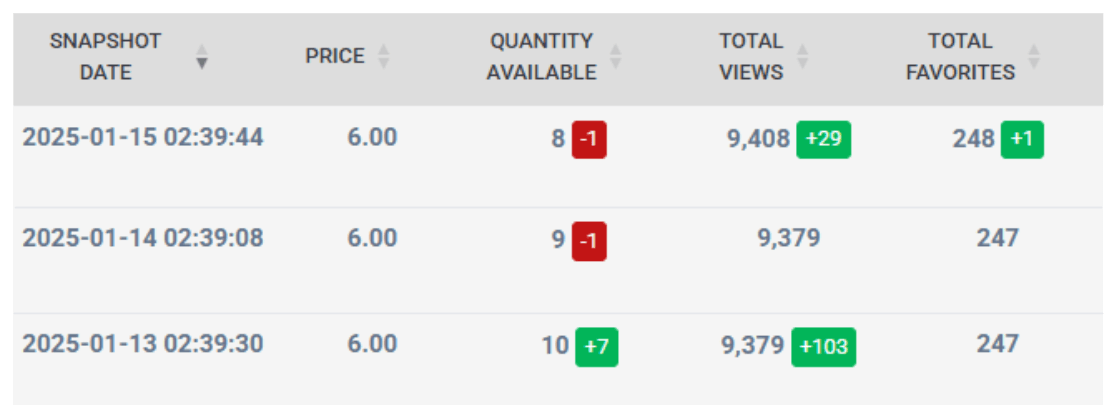This screenshot has width=1116, height=418.
Task: Click the green +7 quantity badge
Action: click(x=596, y=347)
